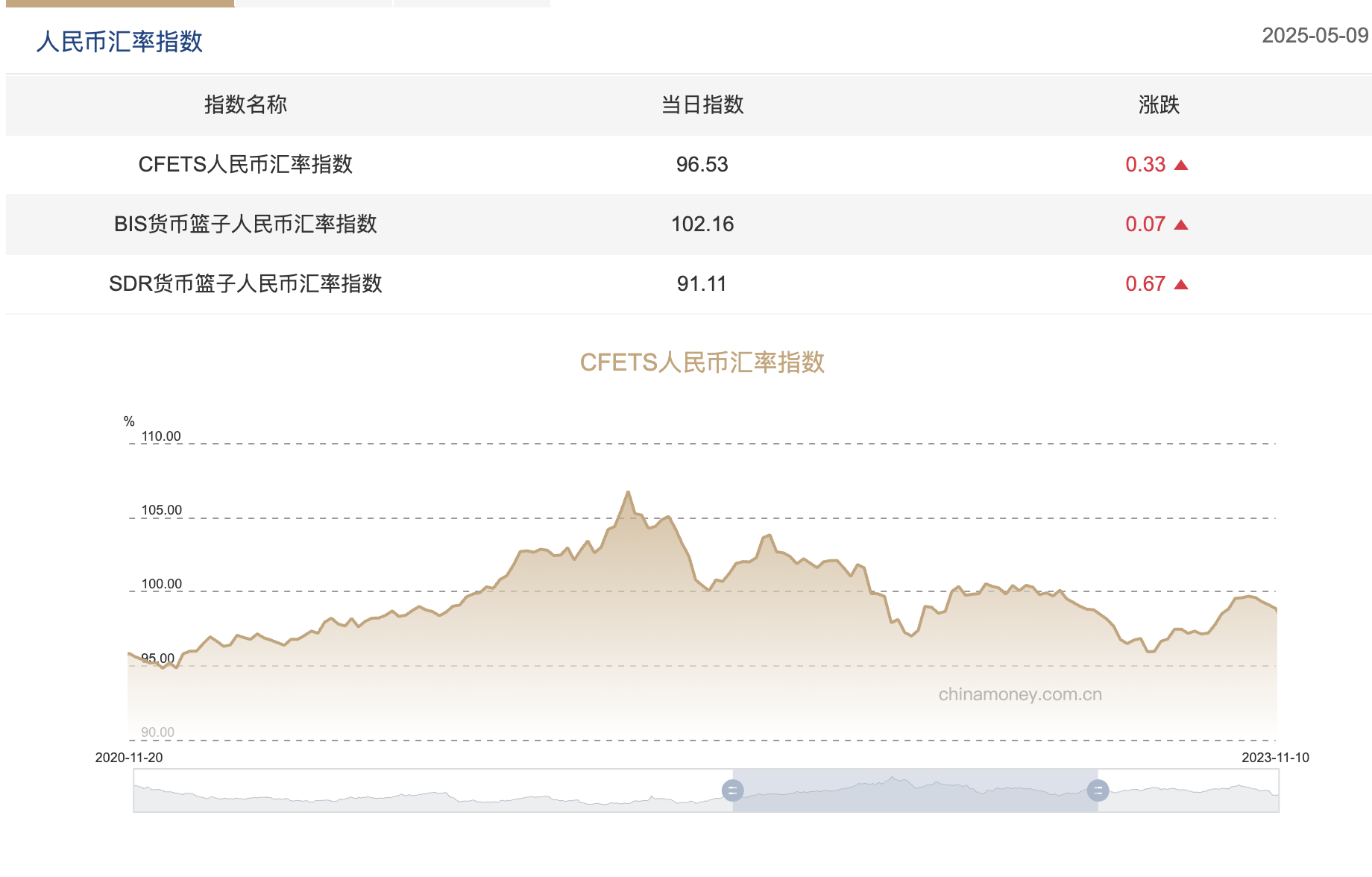Image resolution: width=1372 pixels, height=877 pixels.
Task: Click the unselected left area of chart navigator
Action: pos(432,790)
